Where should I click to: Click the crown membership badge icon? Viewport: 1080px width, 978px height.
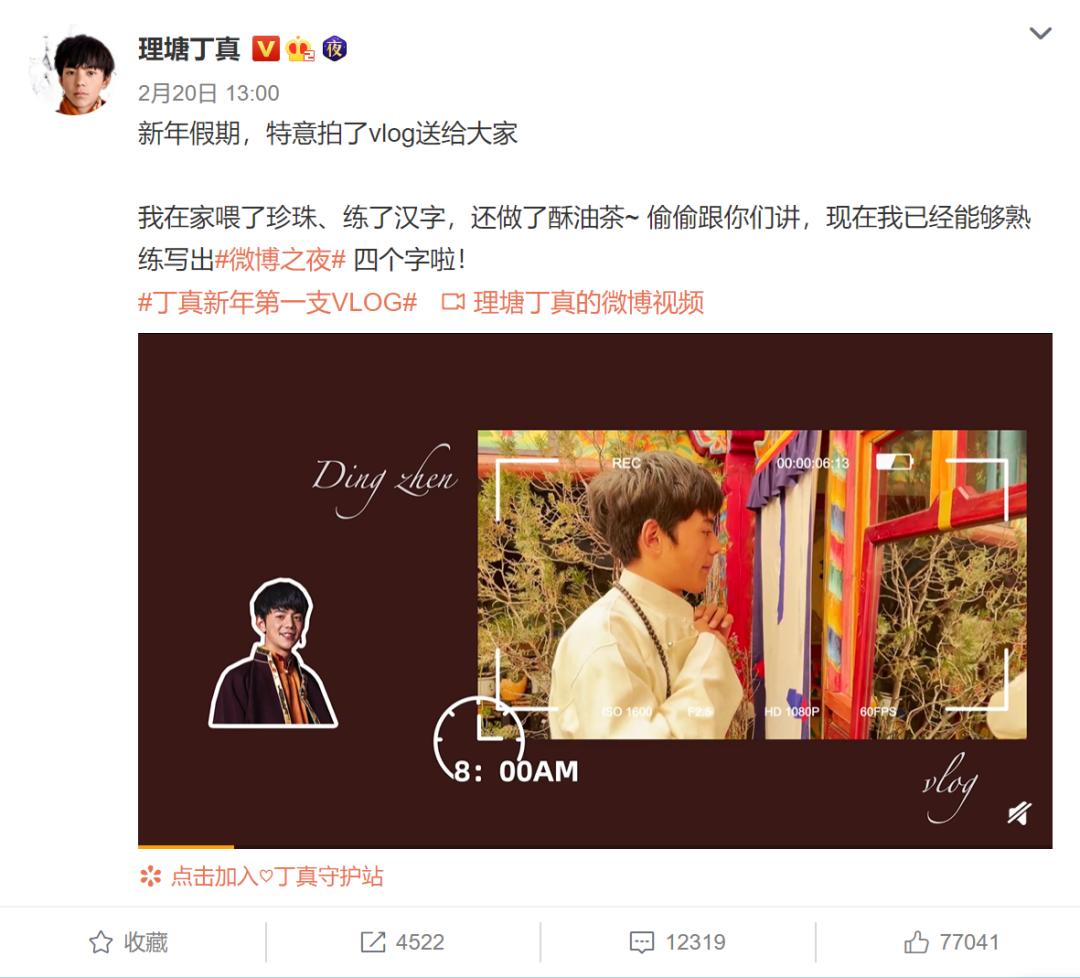(x=300, y=49)
